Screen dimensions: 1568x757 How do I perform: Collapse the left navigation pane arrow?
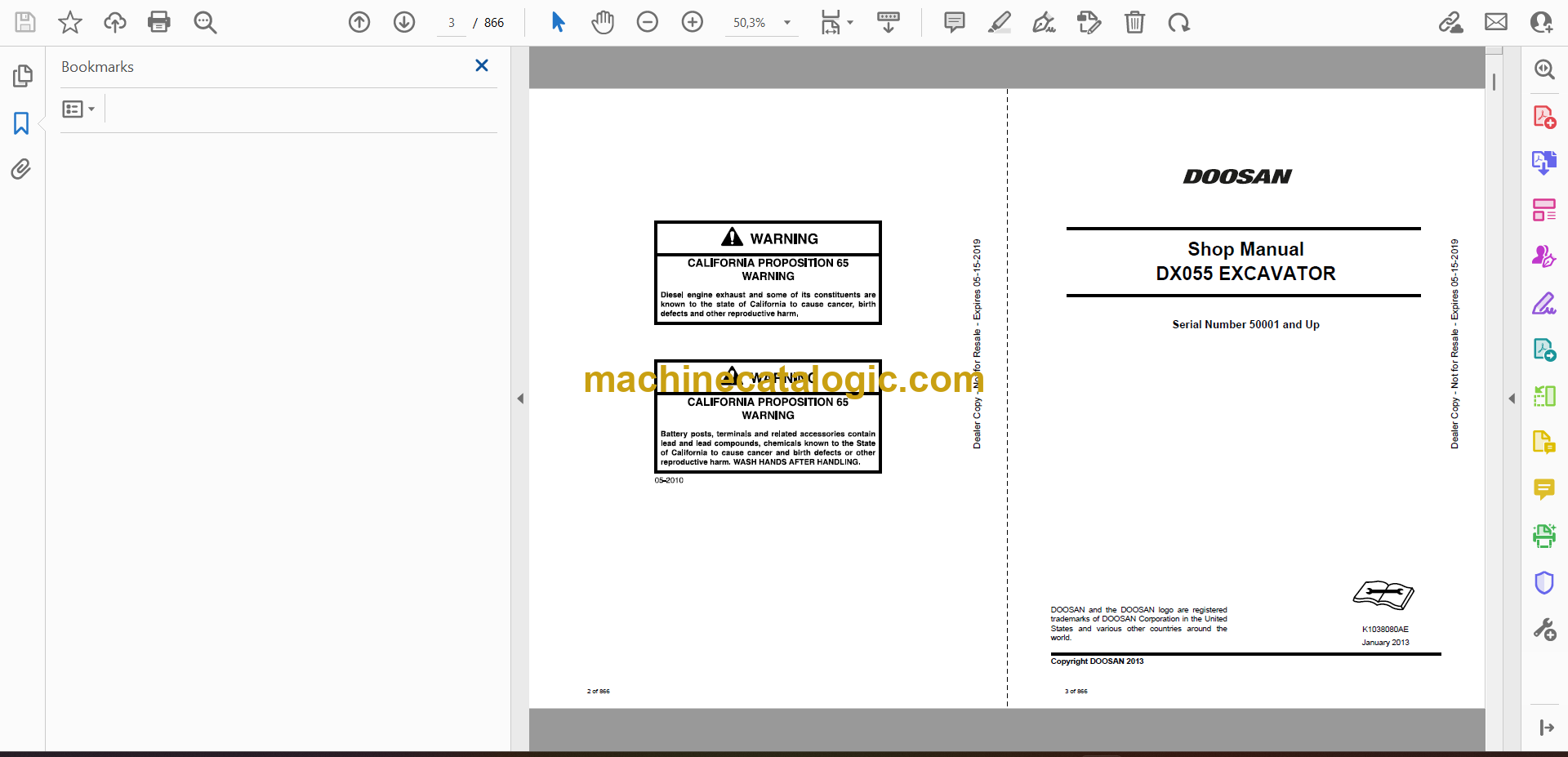pyautogui.click(x=520, y=399)
